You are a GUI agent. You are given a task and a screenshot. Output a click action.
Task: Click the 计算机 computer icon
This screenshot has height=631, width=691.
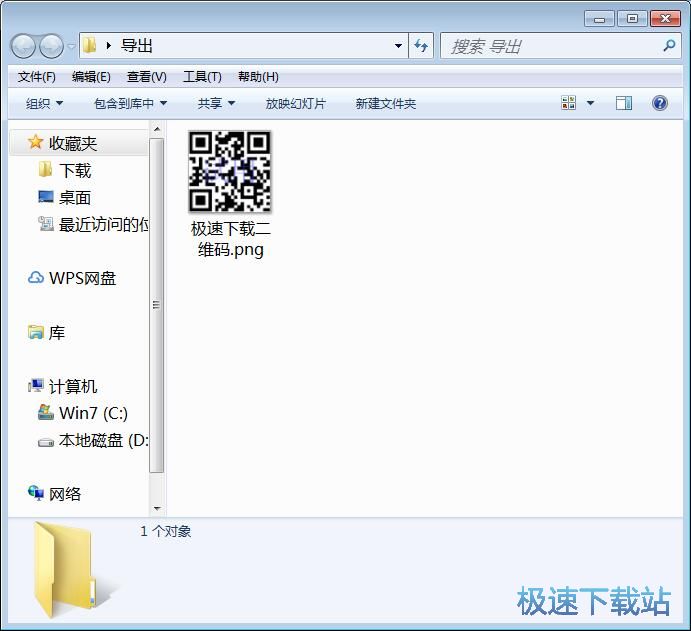pyautogui.click(x=36, y=386)
